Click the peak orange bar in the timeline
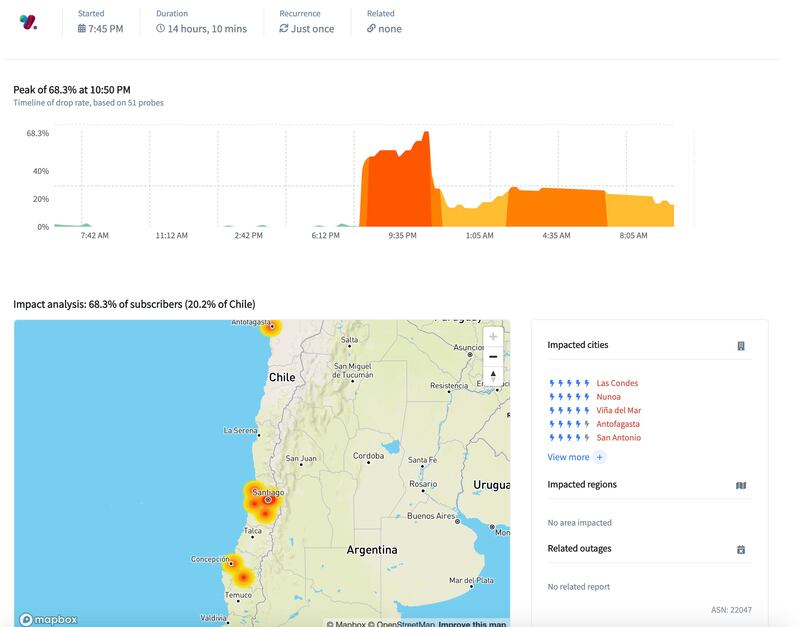This screenshot has width=800, height=627. point(425,180)
